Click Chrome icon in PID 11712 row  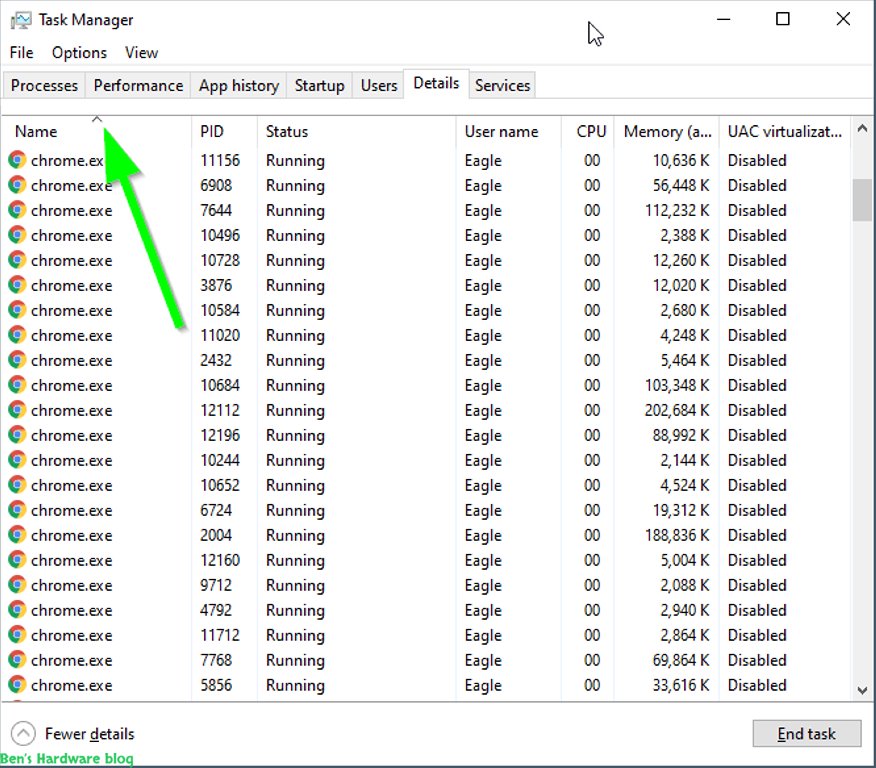point(17,635)
